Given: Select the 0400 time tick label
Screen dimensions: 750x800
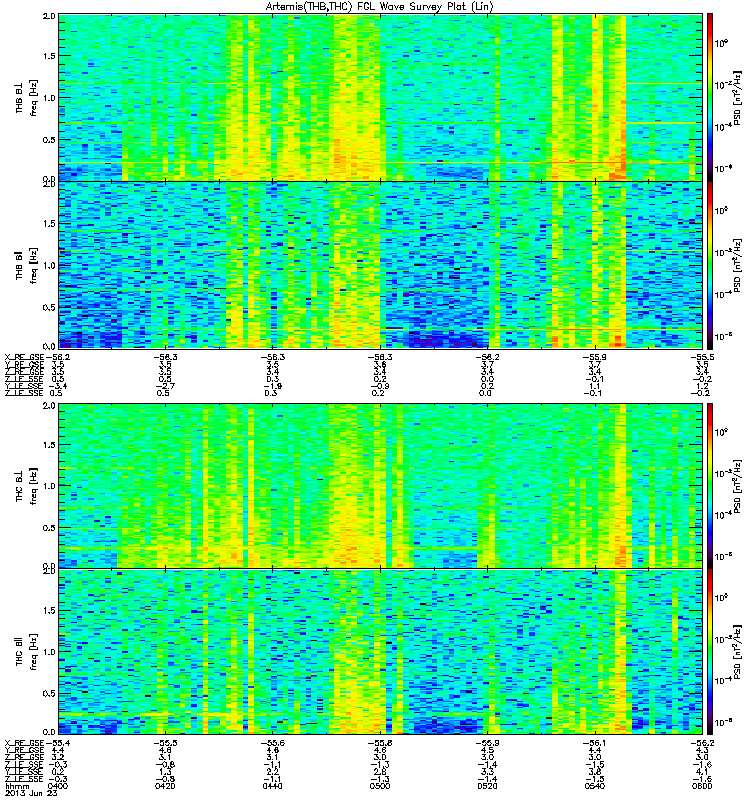Looking at the screenshot, I should pyautogui.click(x=57, y=786).
